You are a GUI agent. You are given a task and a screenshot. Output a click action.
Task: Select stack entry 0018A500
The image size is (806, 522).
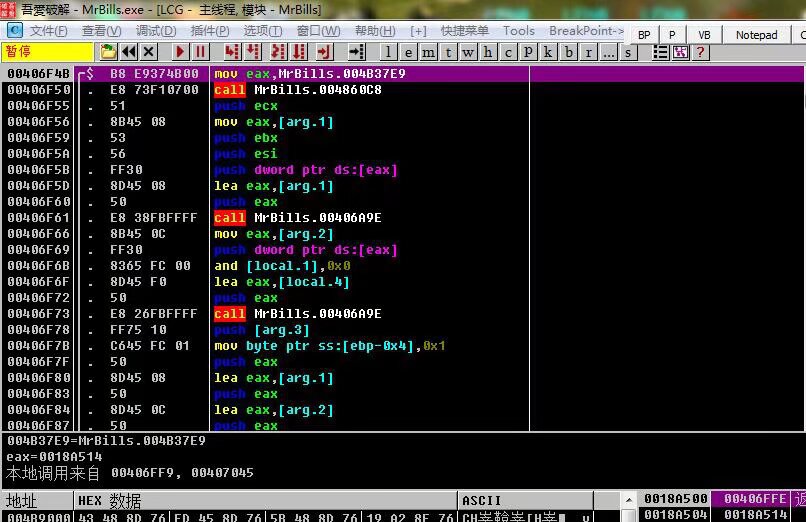675,498
